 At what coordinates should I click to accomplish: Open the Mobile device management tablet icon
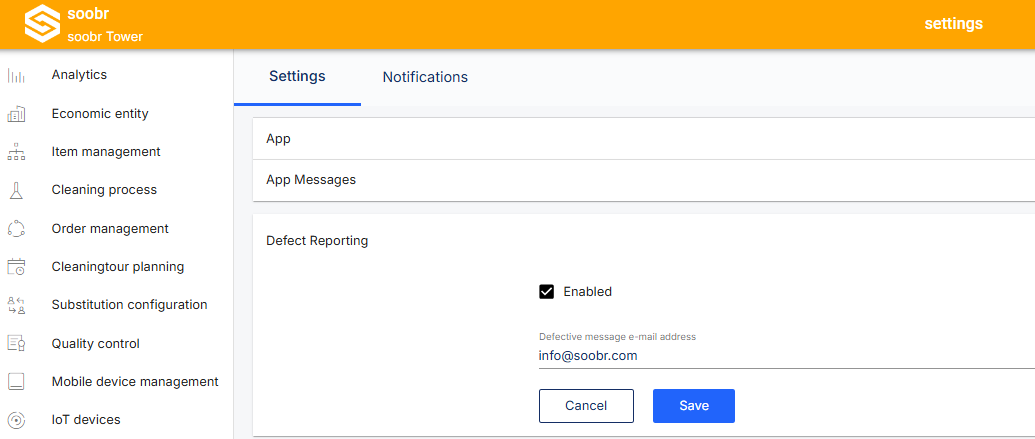[x=16, y=382]
